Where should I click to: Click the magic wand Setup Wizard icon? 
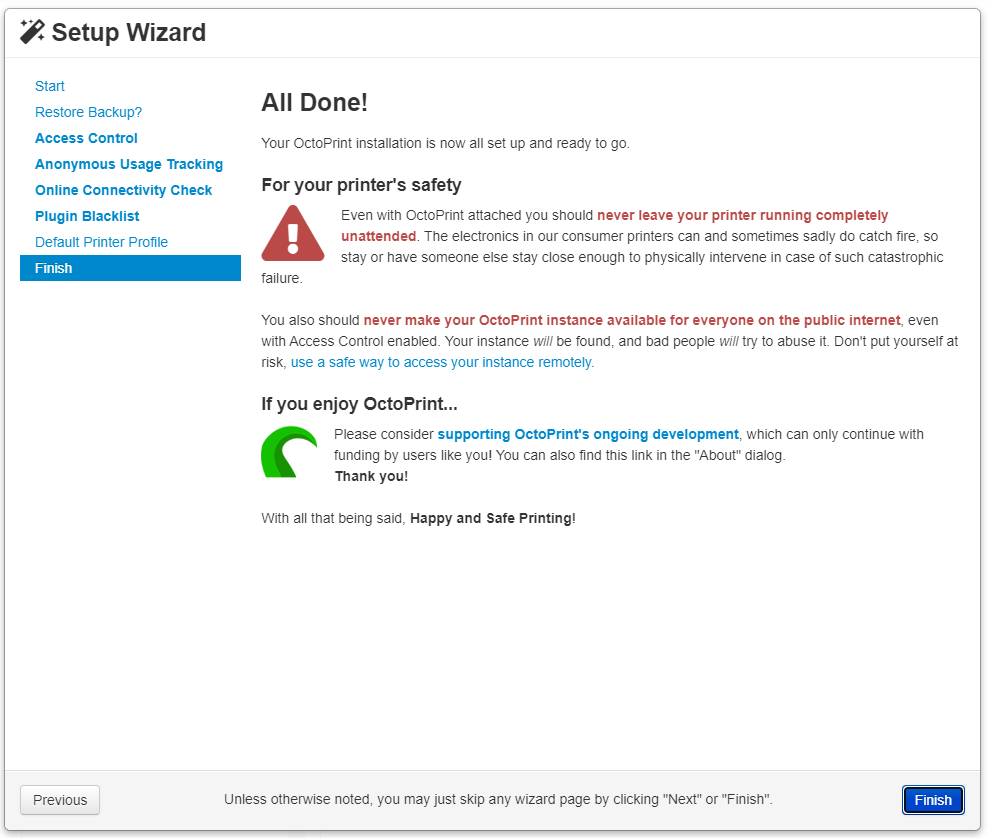click(32, 32)
